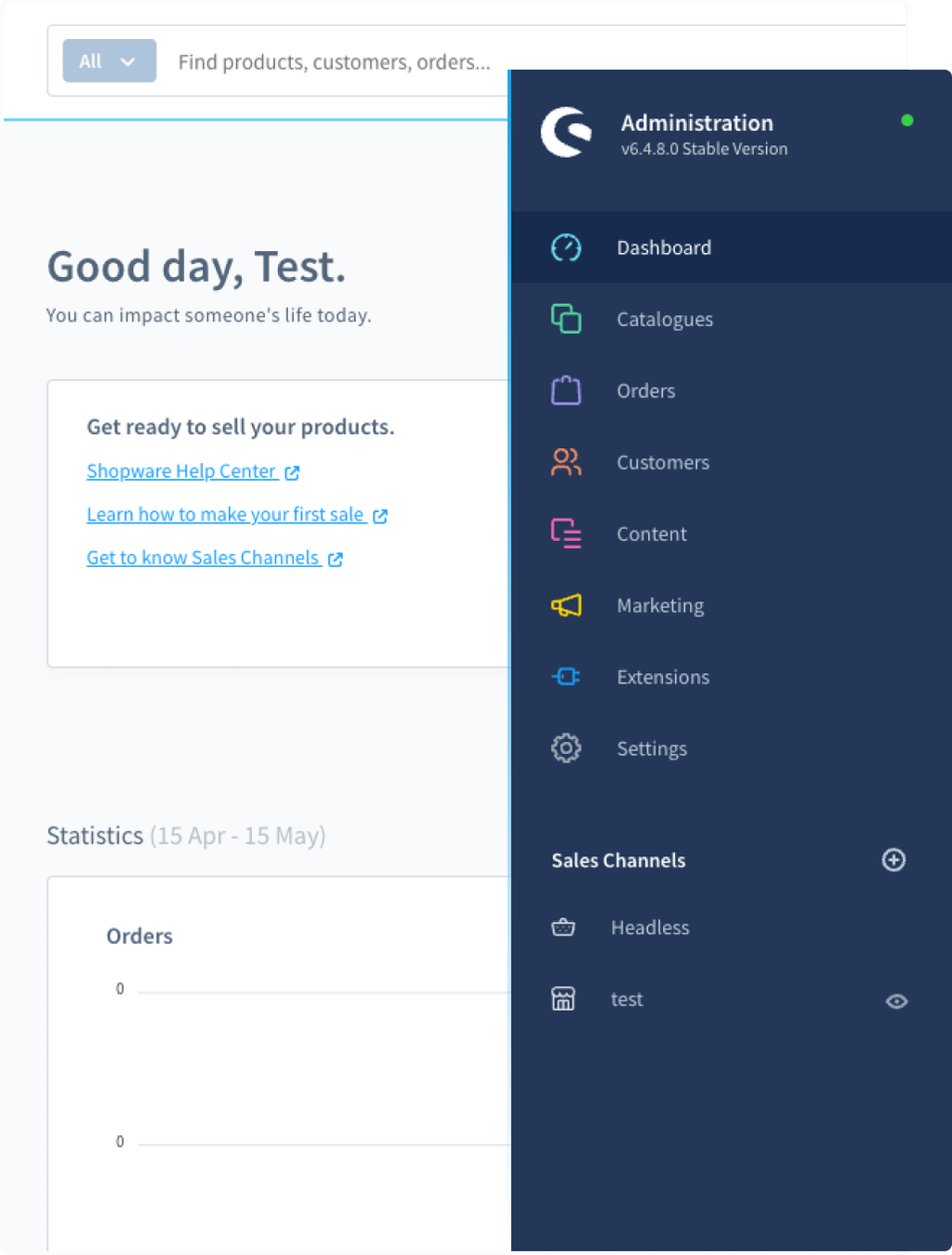Open the Shopware Help Center link

pos(182,471)
